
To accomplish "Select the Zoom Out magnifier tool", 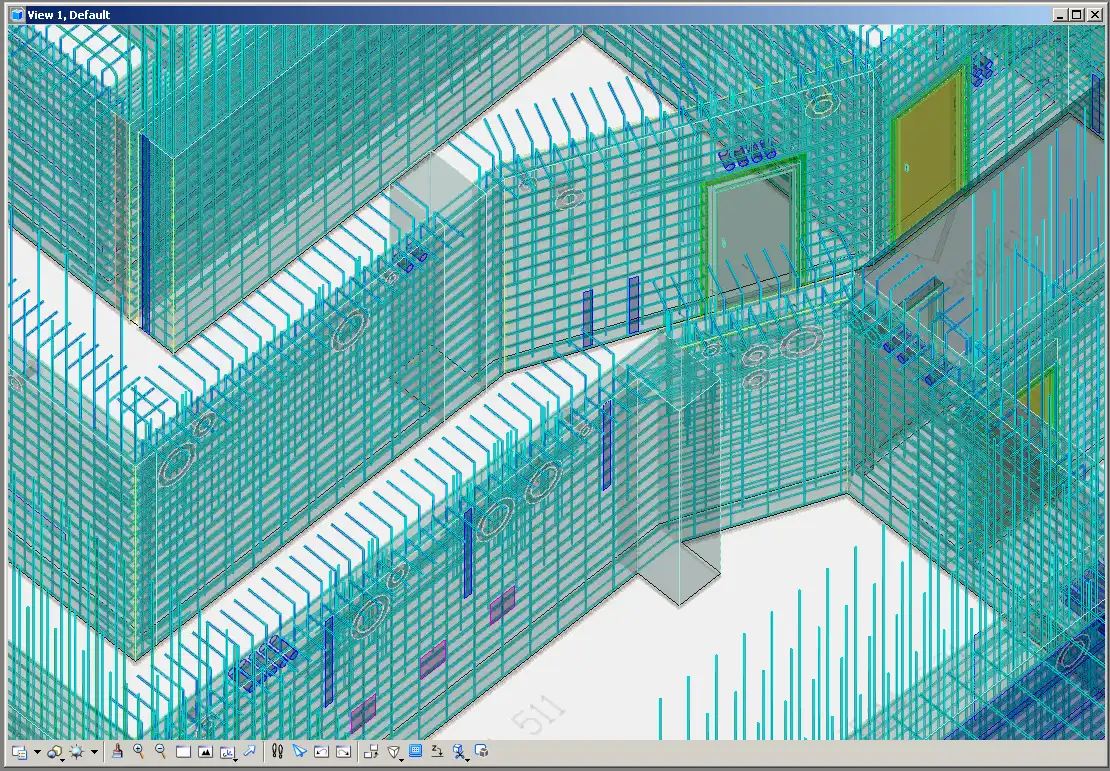I will (x=161, y=751).
